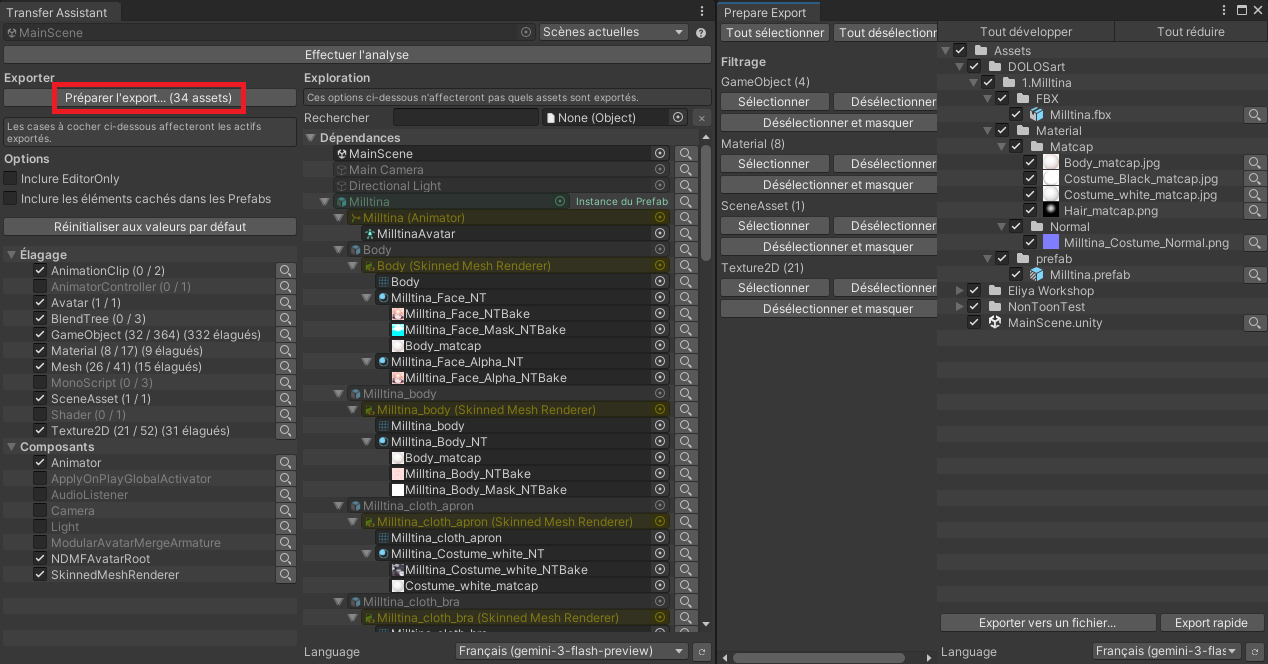Click help question mark icon near Scènes actuelles
The height and width of the screenshot is (664, 1268).
click(701, 33)
